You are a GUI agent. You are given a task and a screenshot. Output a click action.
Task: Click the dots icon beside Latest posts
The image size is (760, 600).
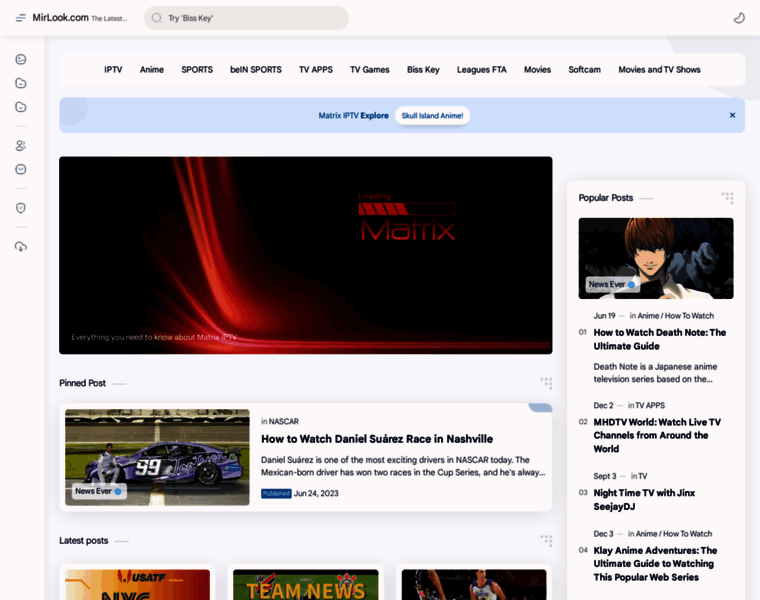(x=546, y=540)
